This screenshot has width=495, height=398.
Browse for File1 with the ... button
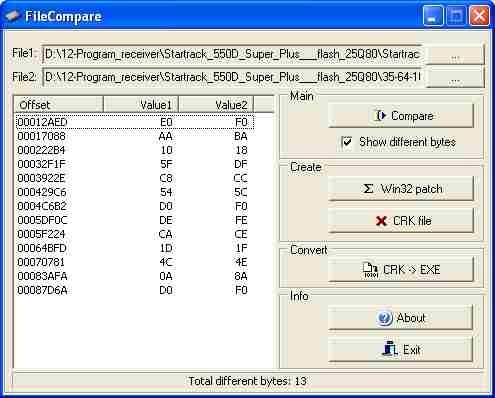pos(455,54)
